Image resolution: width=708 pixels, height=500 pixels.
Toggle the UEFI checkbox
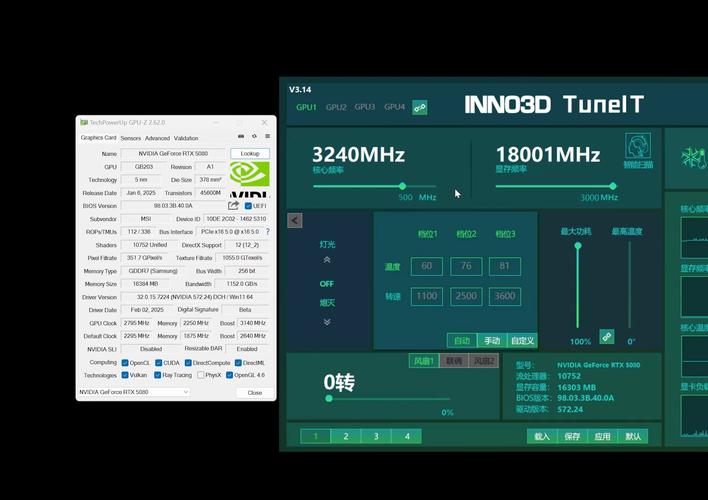248,206
